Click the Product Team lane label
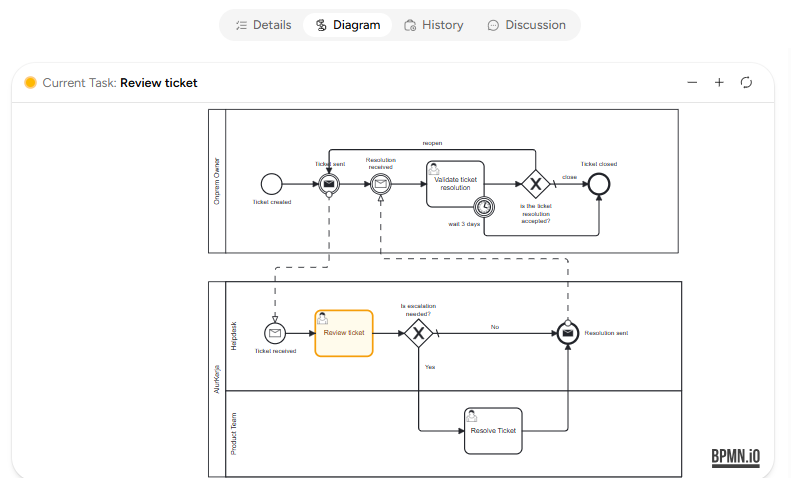791x478 pixels. (234, 434)
